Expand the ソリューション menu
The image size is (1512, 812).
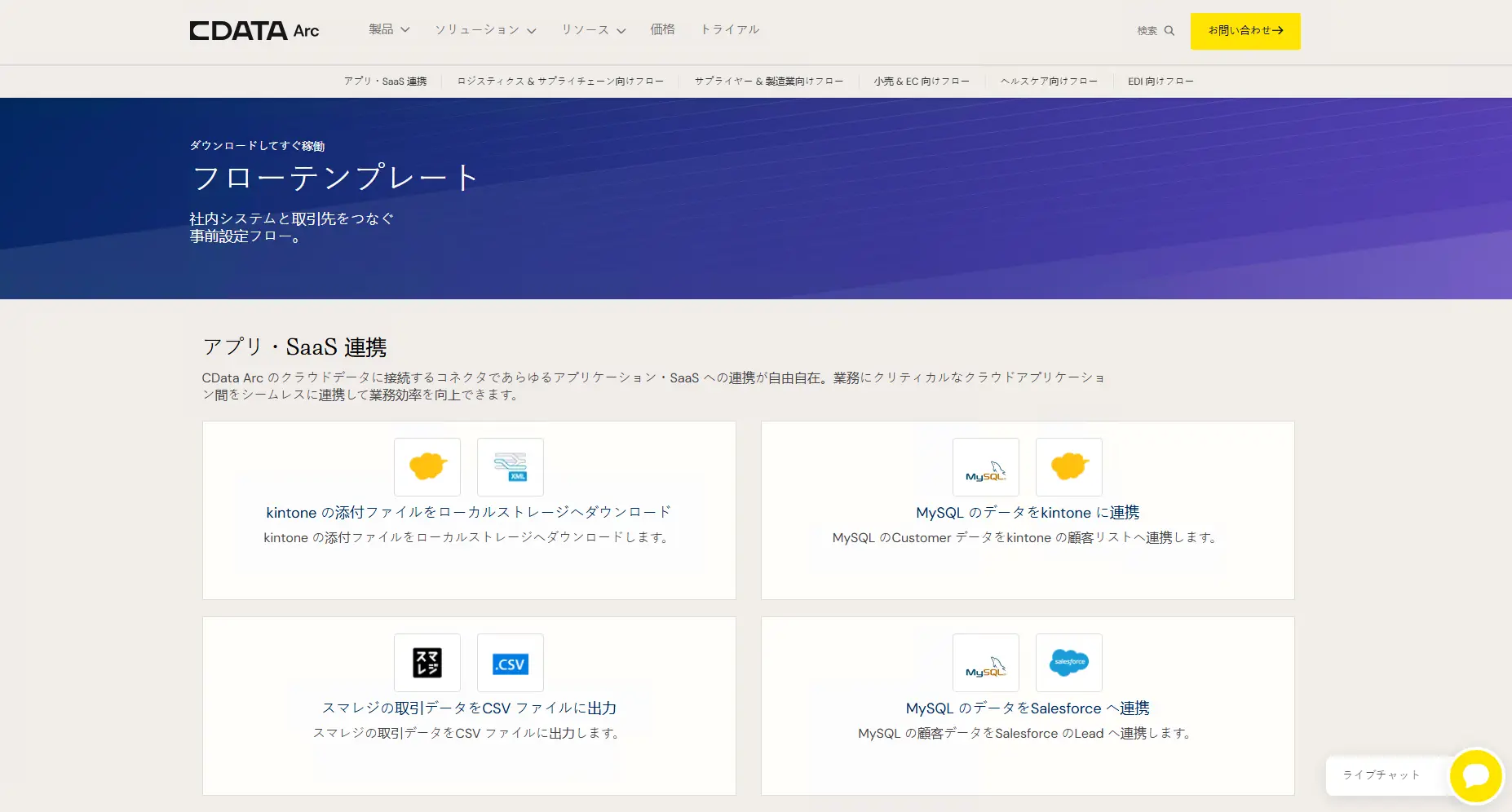pos(485,30)
